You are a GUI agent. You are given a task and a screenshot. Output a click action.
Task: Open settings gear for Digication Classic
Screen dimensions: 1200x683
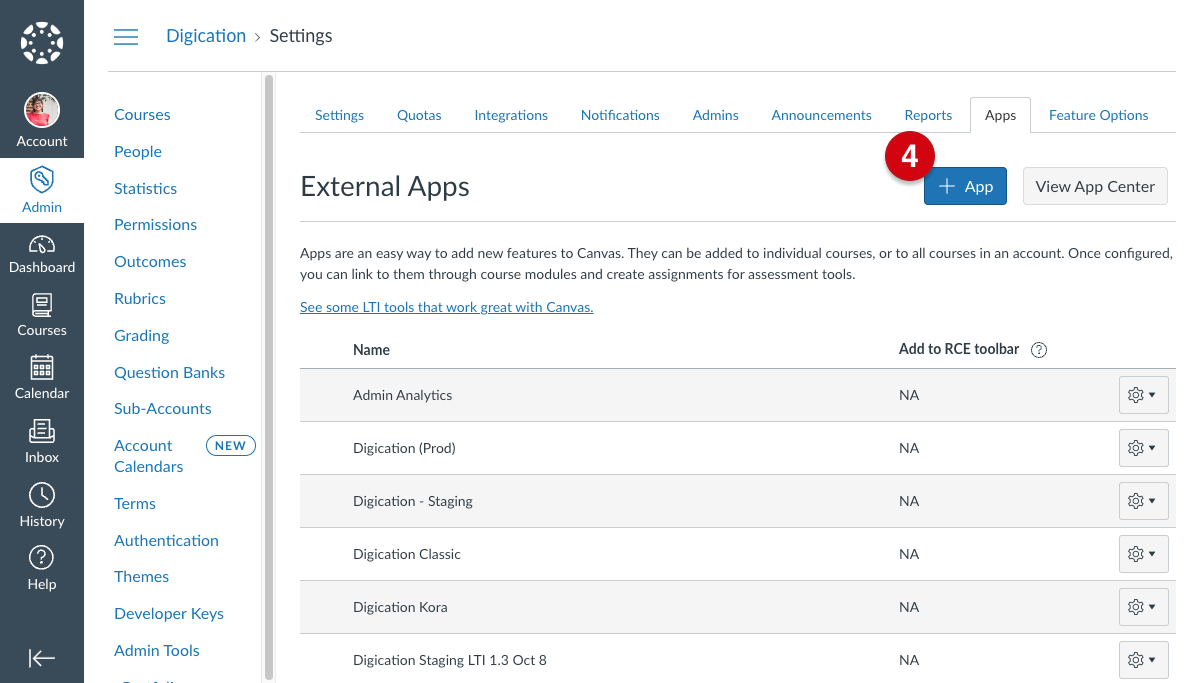click(1143, 554)
